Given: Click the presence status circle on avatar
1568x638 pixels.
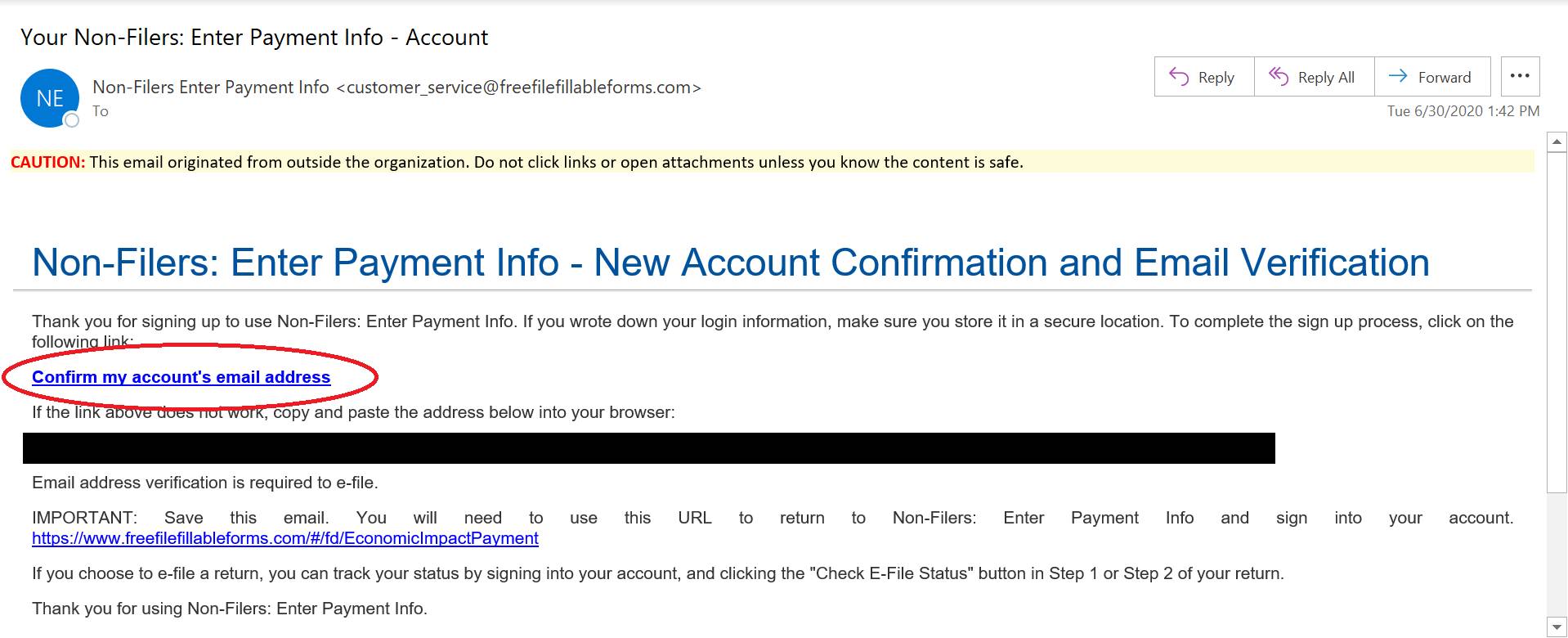Looking at the screenshot, I should tap(72, 120).
